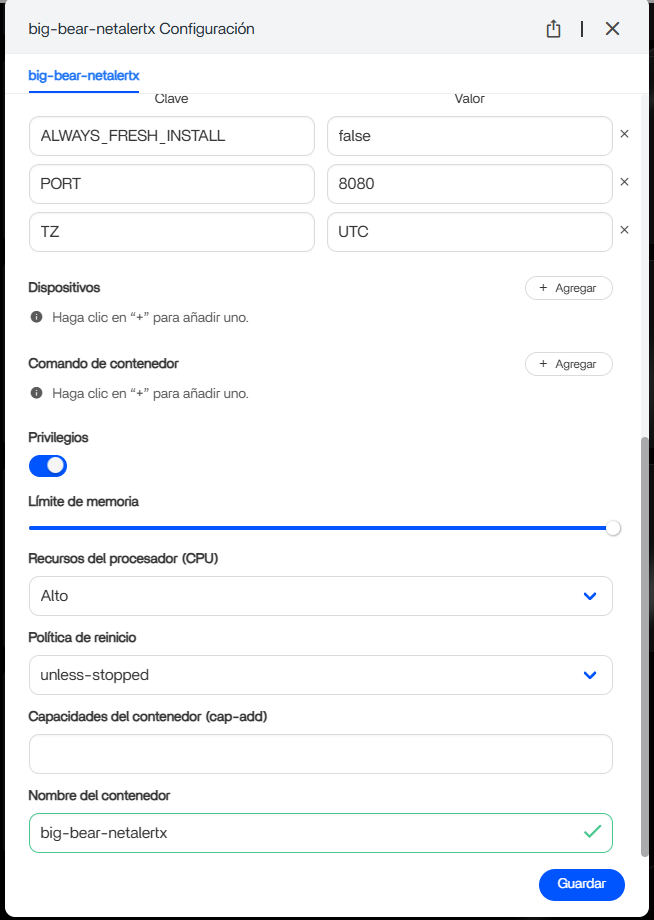This screenshot has width=654, height=920.
Task: Click the Nombre del contenedor field
Action: (x=300, y=832)
